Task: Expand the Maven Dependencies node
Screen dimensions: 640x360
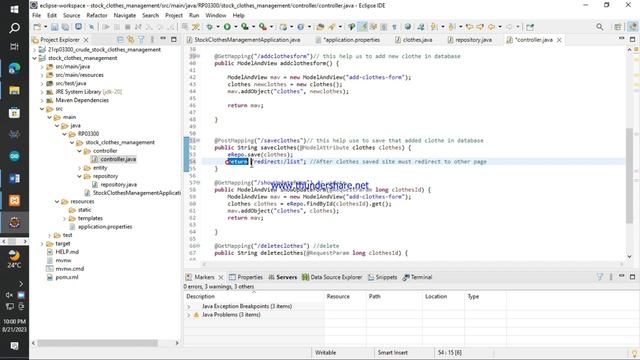Action: tap(42, 100)
